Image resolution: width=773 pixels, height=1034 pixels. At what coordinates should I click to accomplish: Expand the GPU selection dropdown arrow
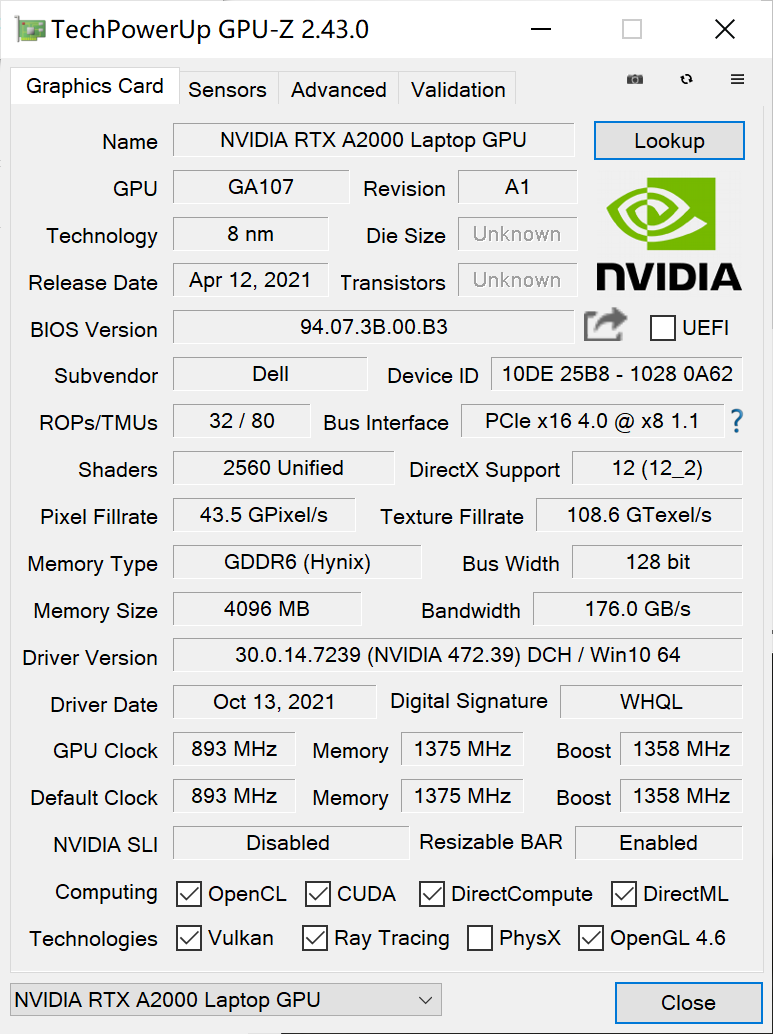(x=425, y=1000)
